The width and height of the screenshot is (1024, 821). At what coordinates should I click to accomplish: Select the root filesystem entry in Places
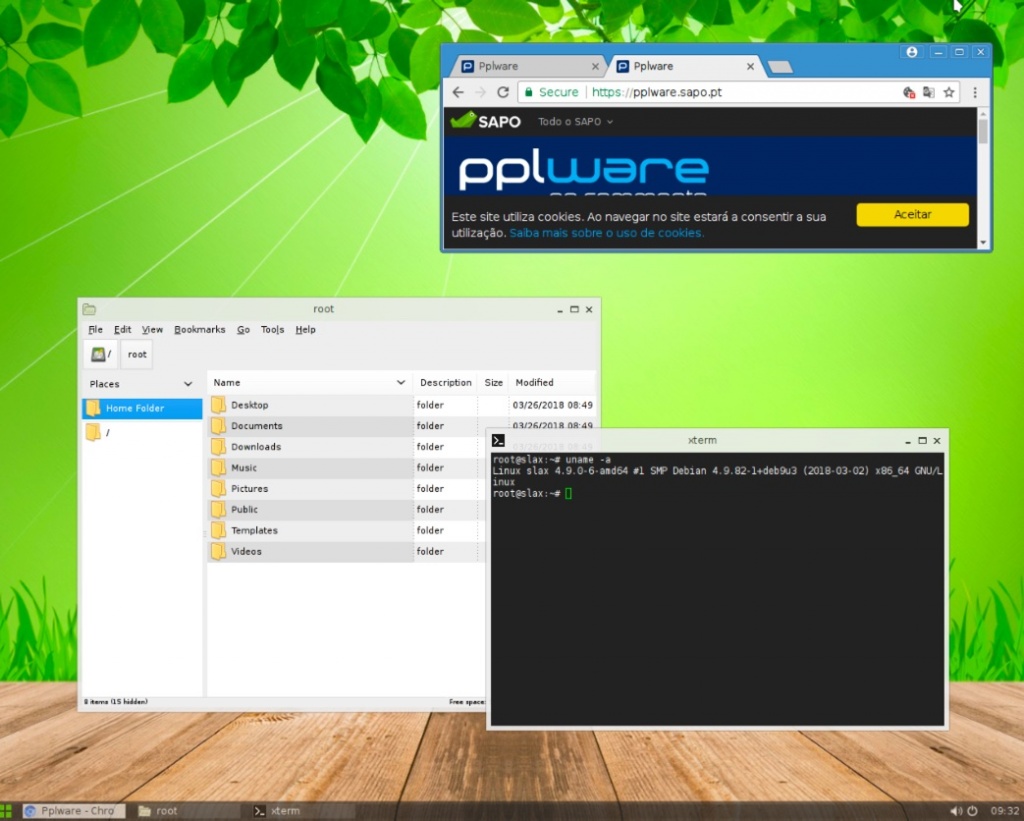[x=105, y=432]
